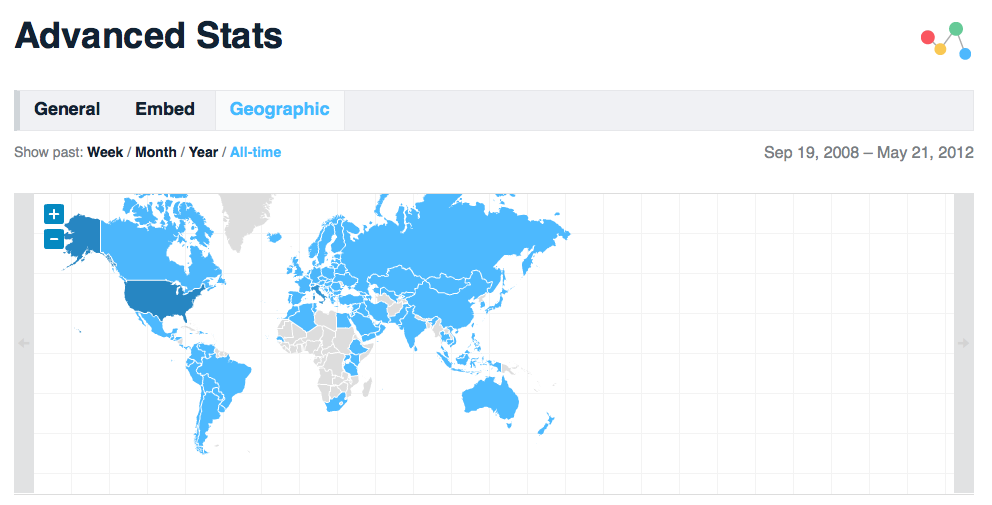Select the Geographic tab
Screen dimensions: 992x505
279,110
